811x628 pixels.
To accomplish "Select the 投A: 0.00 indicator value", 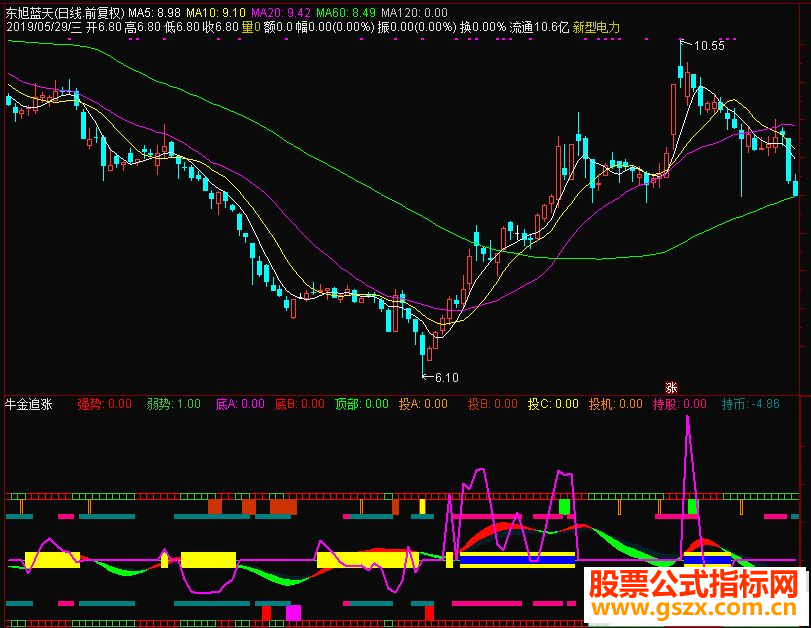I will pos(423,404).
